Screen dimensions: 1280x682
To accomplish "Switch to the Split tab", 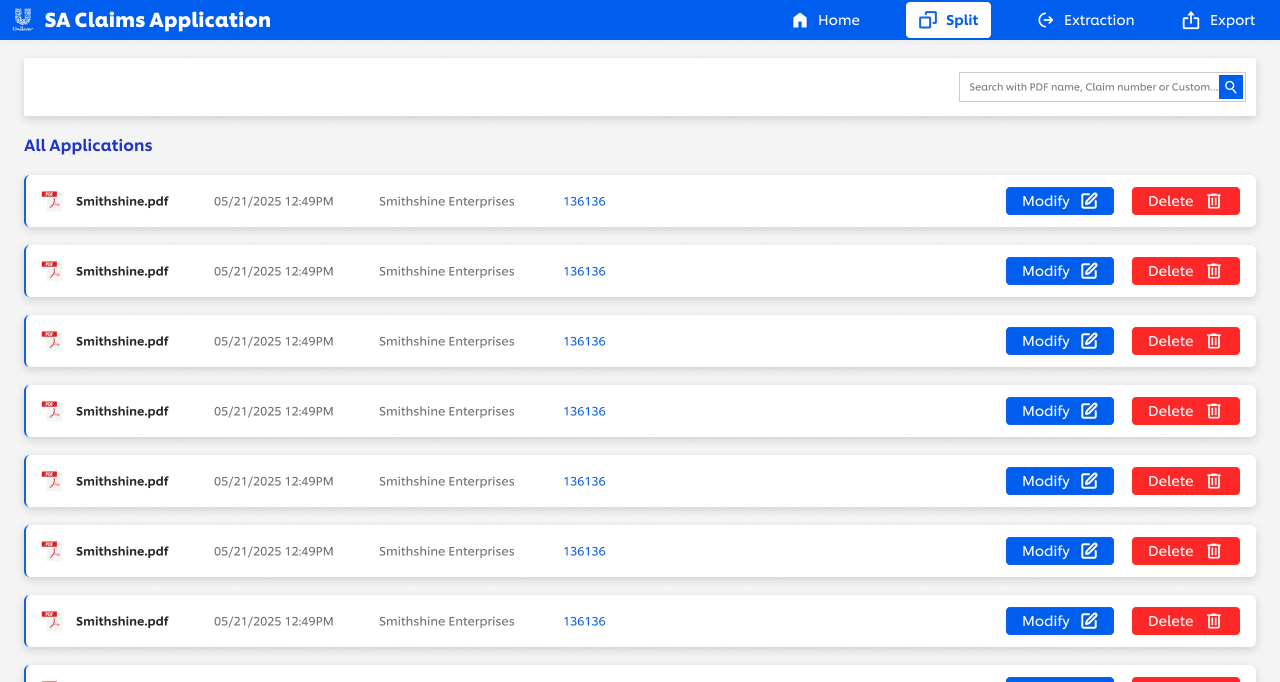I will pos(948,20).
